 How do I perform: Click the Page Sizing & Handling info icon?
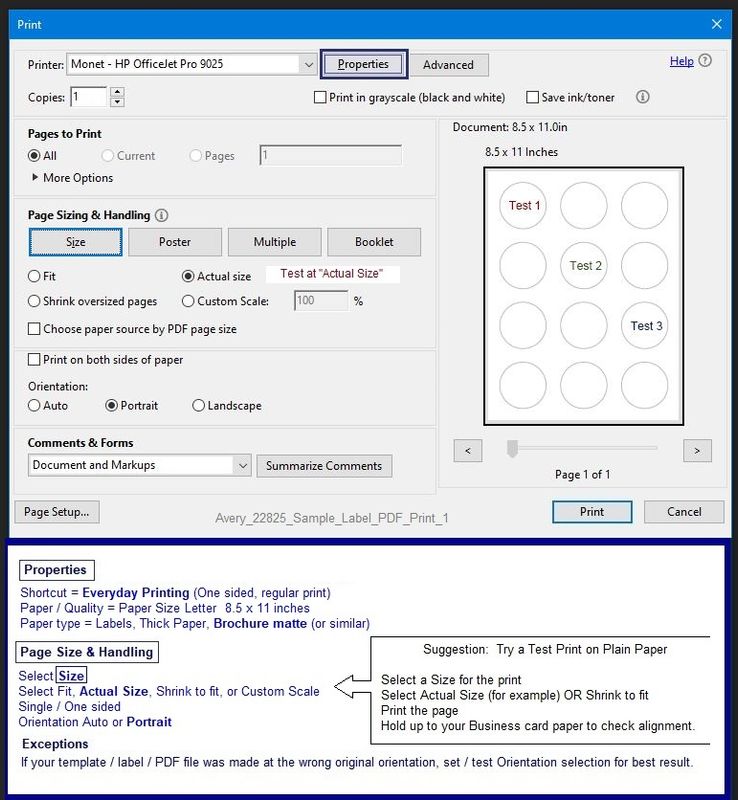pyautogui.click(x=161, y=215)
